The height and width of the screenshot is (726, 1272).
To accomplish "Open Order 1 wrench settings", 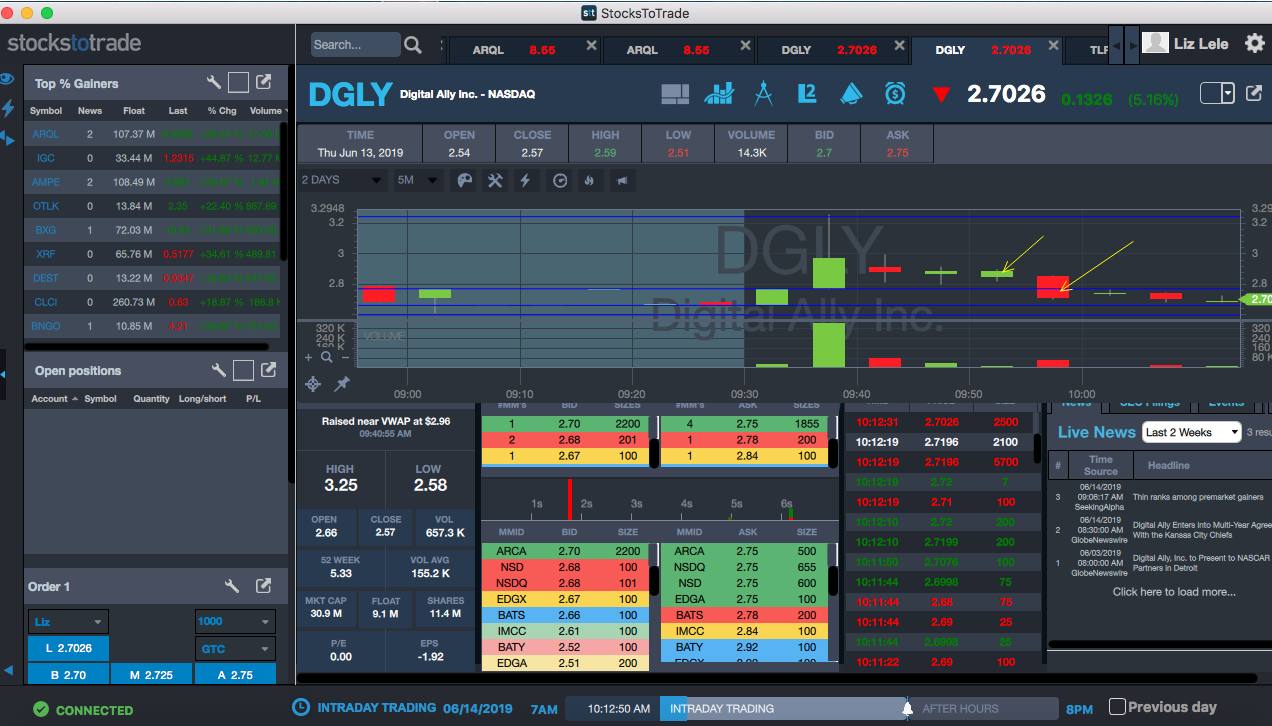I will tap(232, 586).
